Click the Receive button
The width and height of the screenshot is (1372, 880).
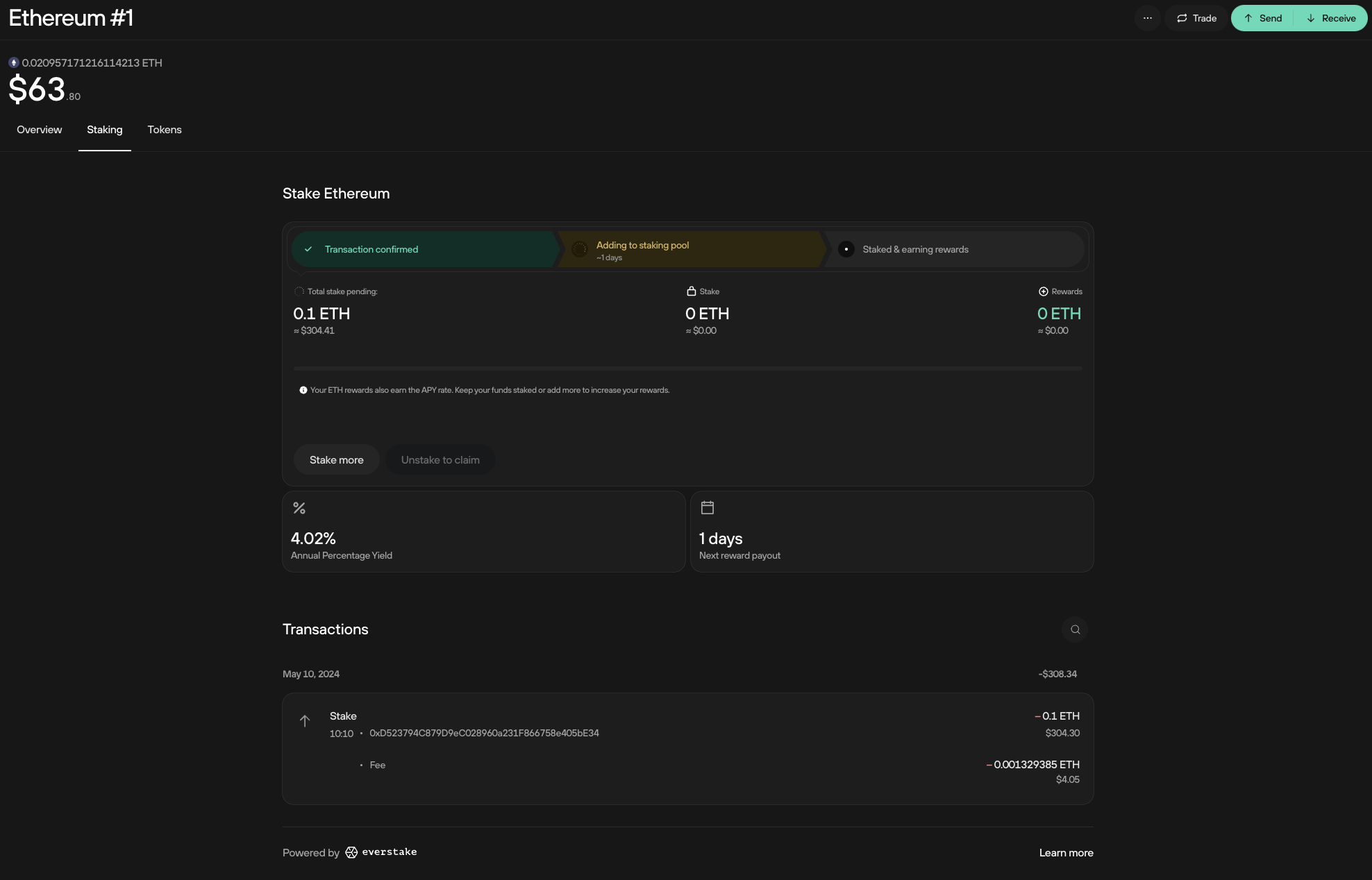pyautogui.click(x=1331, y=18)
